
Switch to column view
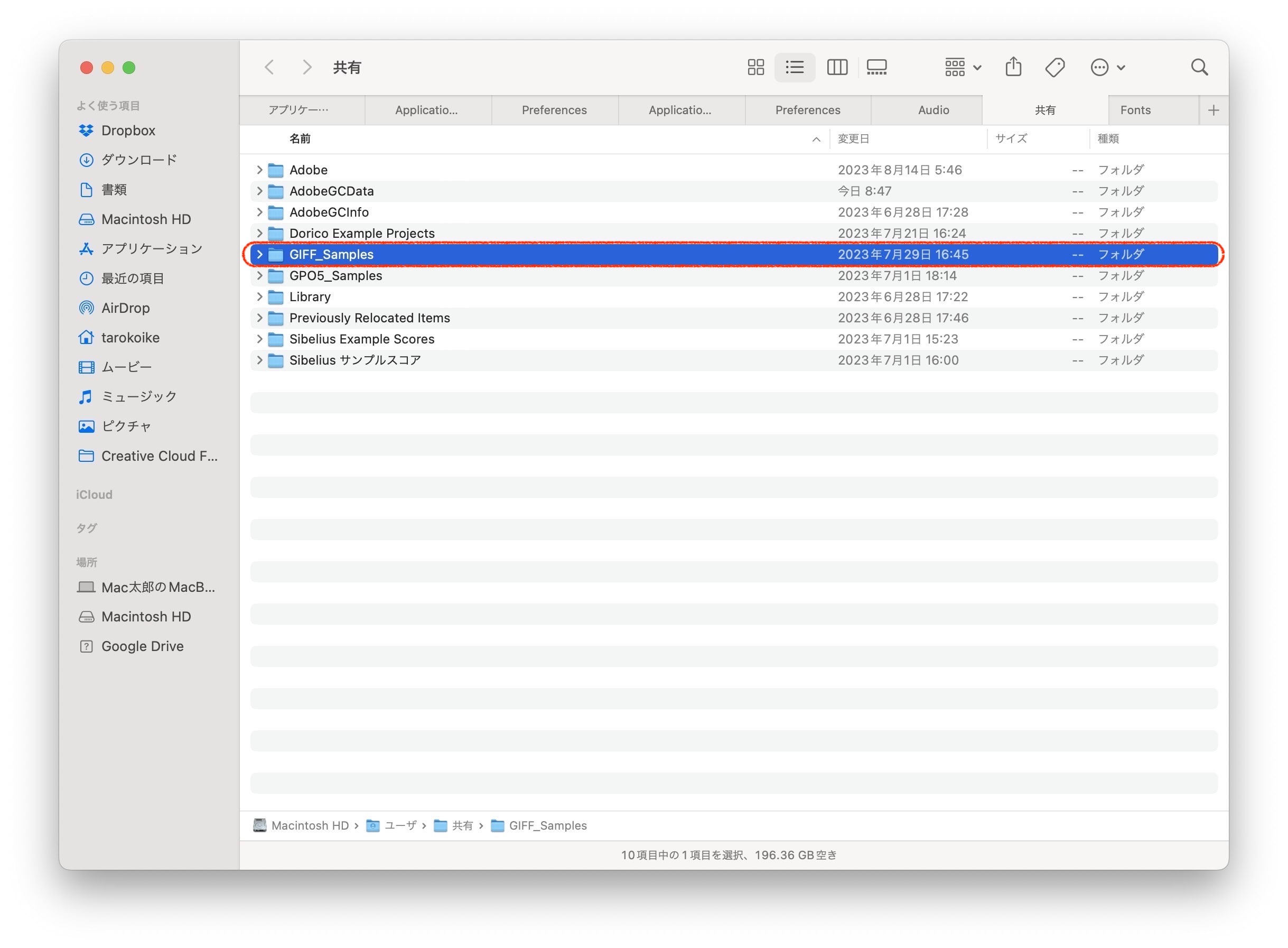click(x=837, y=67)
